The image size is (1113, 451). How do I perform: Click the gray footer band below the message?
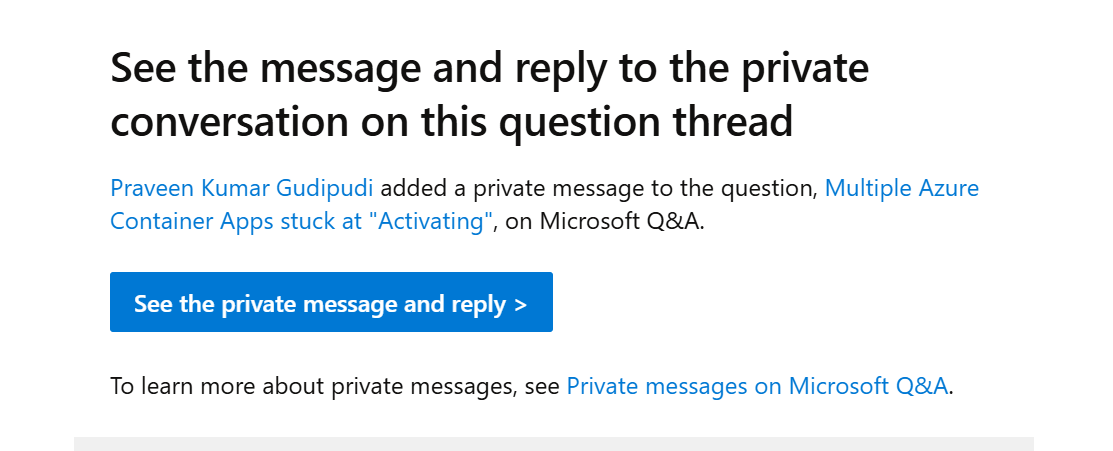[554, 444]
